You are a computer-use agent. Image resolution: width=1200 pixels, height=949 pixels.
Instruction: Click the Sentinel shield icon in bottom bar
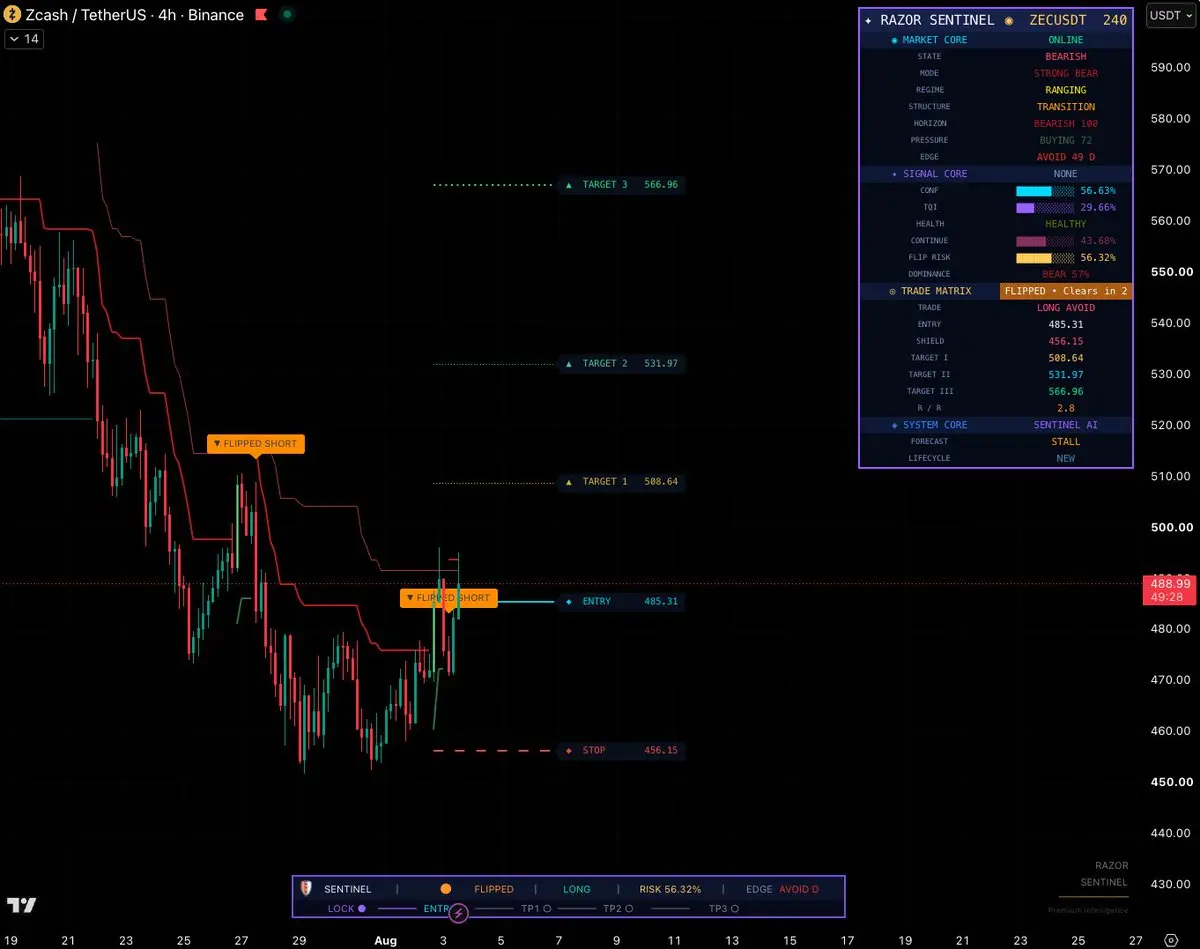click(x=306, y=888)
